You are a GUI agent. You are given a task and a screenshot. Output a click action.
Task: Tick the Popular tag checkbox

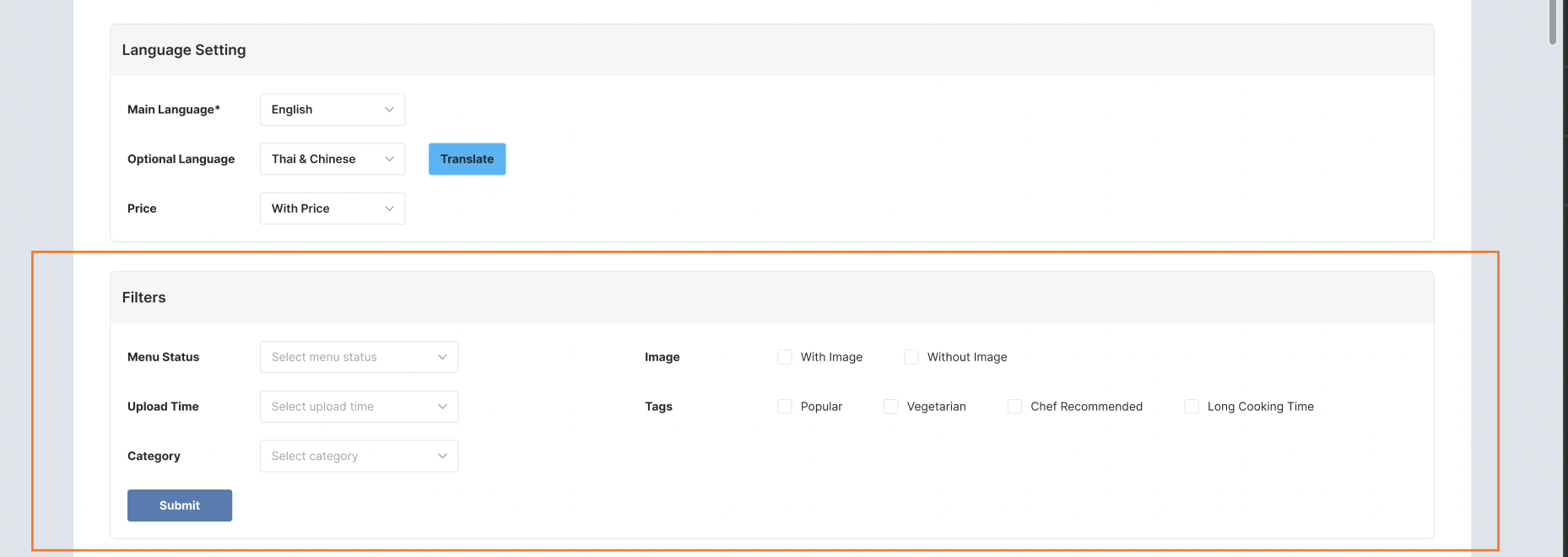click(x=785, y=407)
